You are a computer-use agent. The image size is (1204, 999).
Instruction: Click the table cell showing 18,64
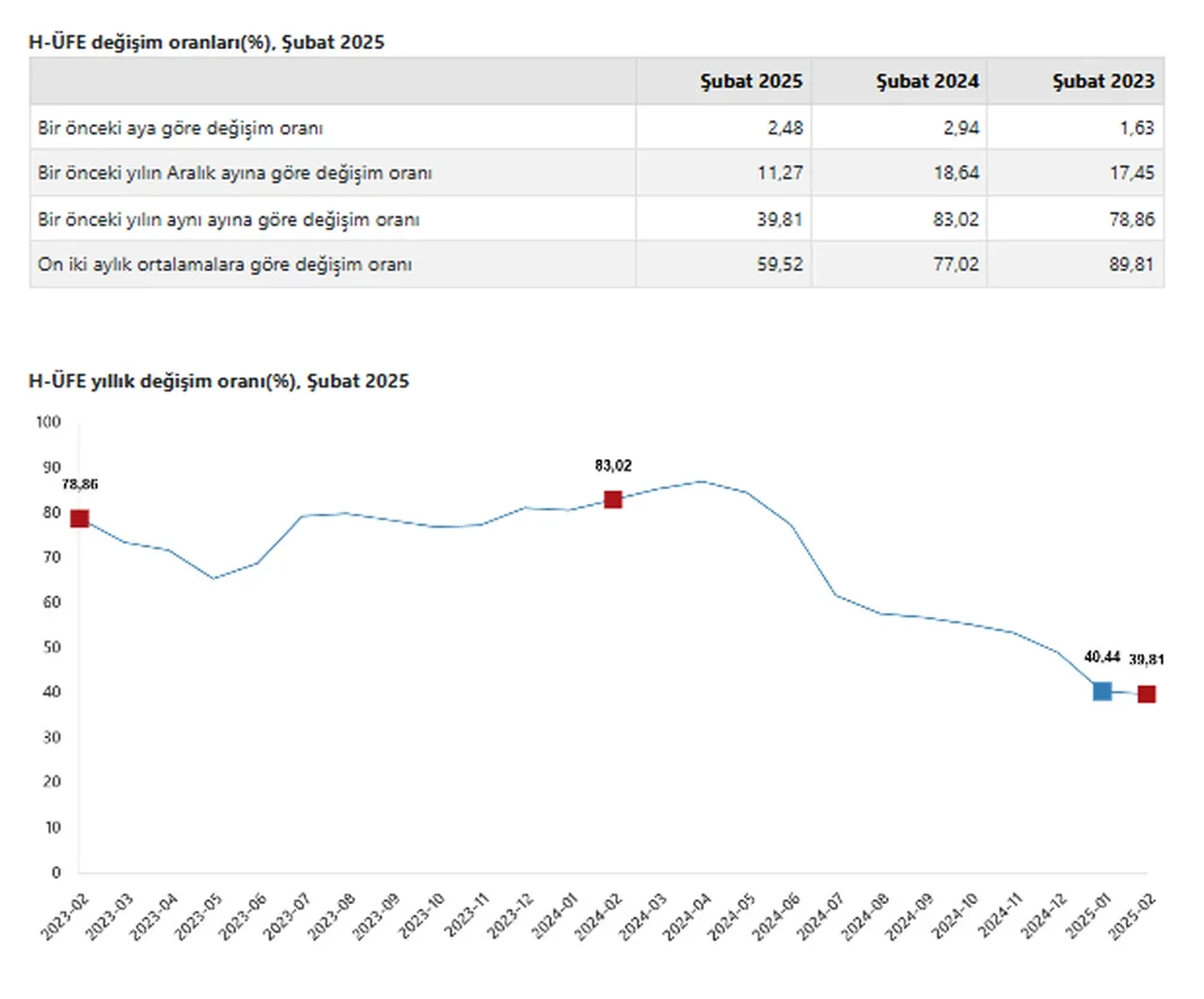pos(956,173)
